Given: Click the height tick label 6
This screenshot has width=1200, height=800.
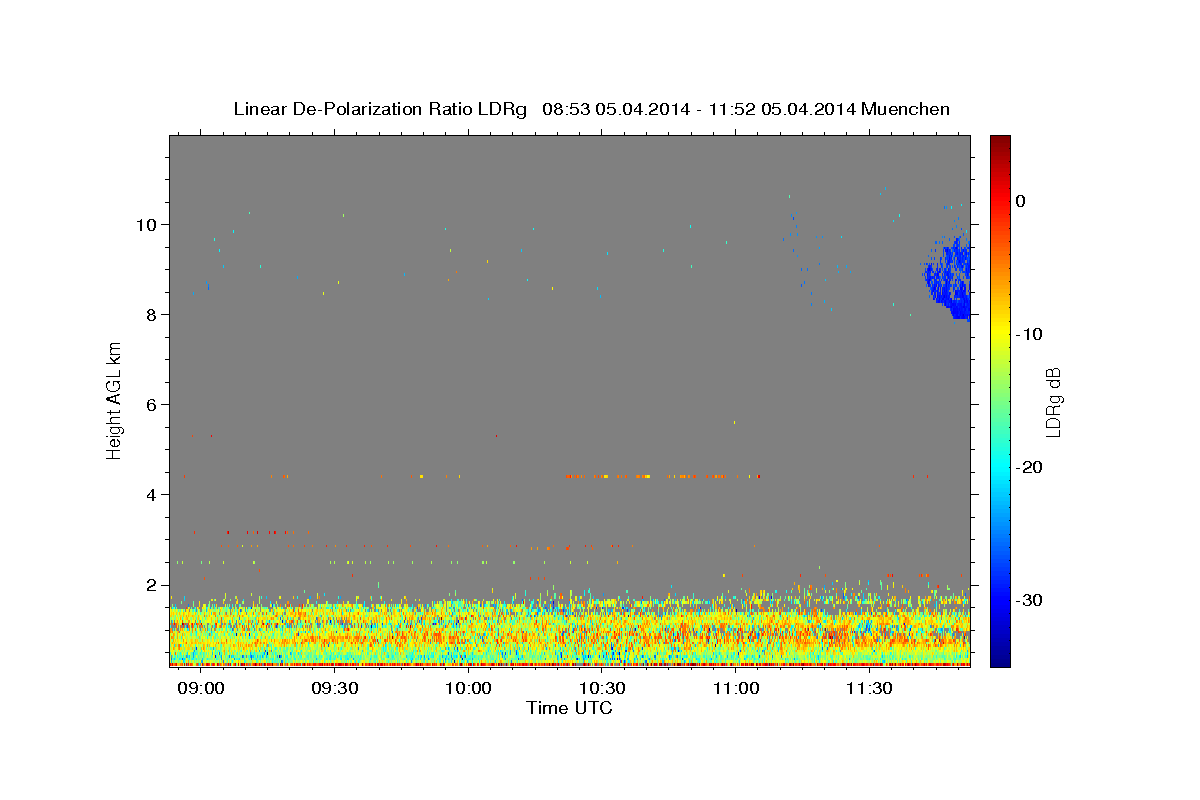Looking at the screenshot, I should pos(153,405).
